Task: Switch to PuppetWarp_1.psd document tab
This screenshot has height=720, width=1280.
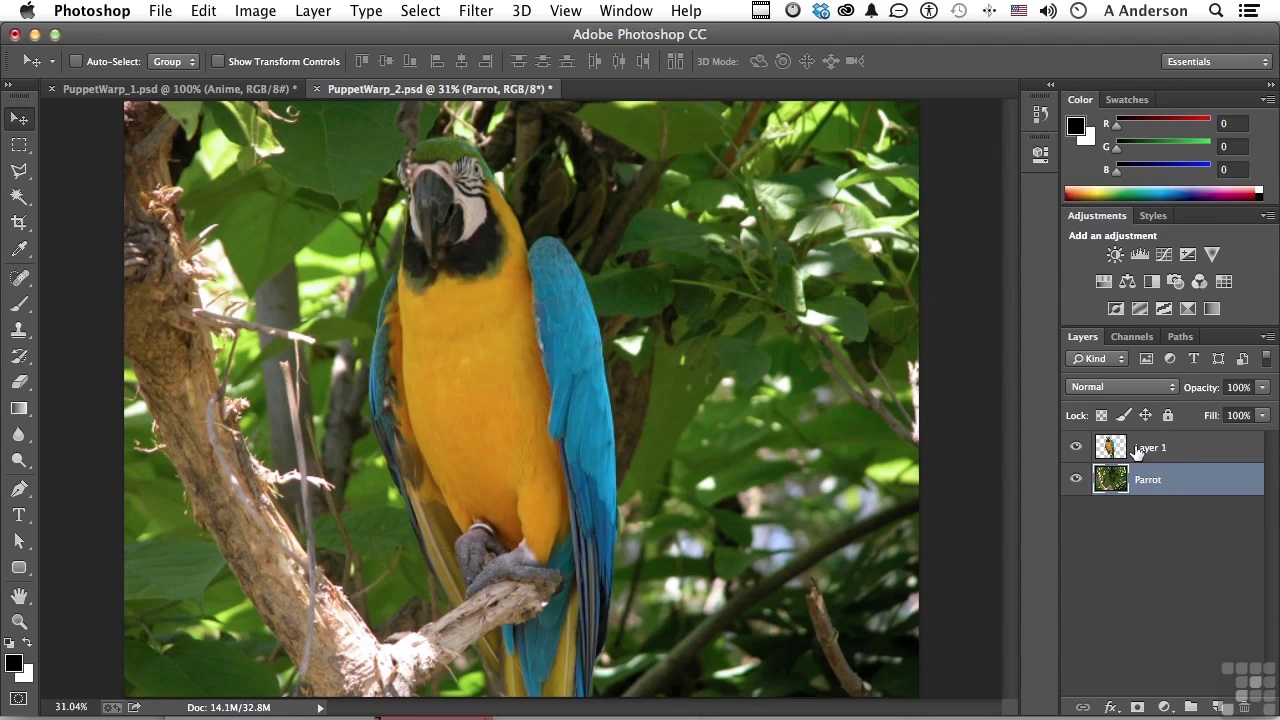Action: (179, 89)
